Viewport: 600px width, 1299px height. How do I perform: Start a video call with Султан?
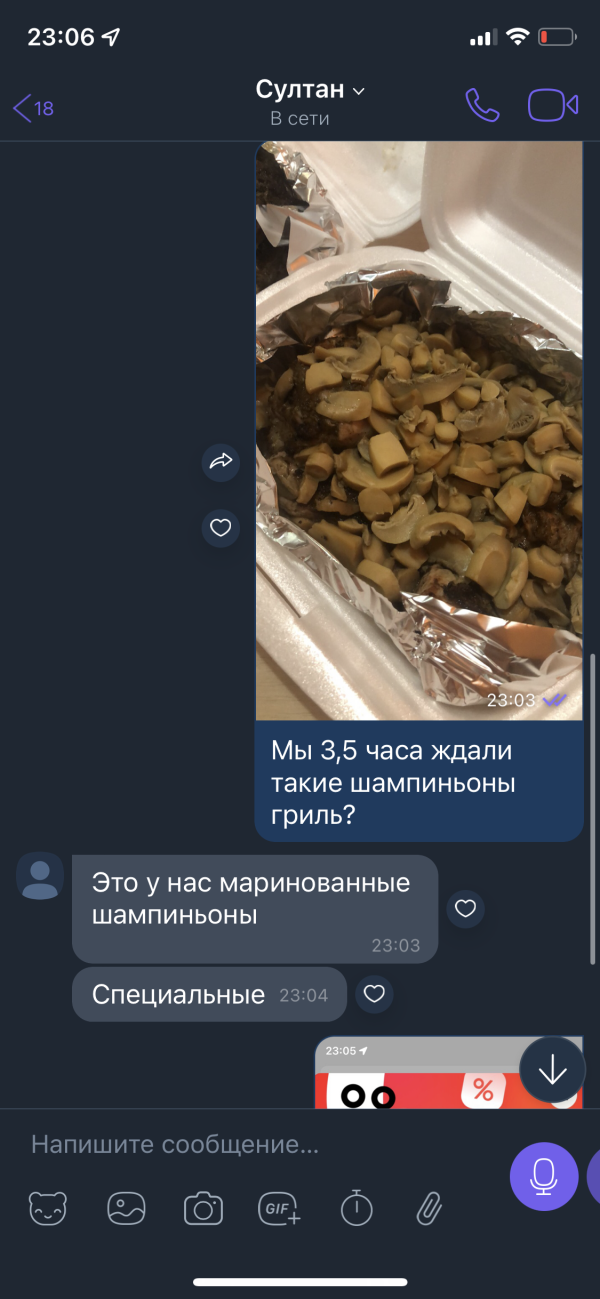553,105
